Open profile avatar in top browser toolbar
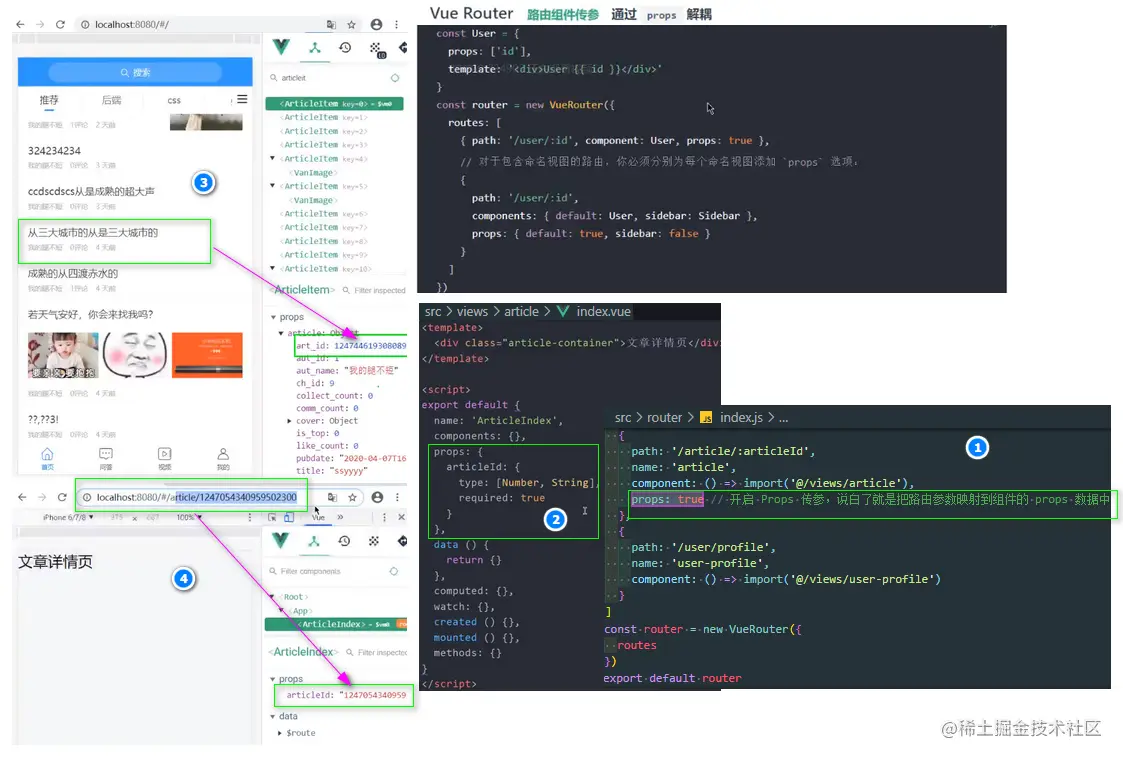 pyautogui.click(x=376, y=24)
